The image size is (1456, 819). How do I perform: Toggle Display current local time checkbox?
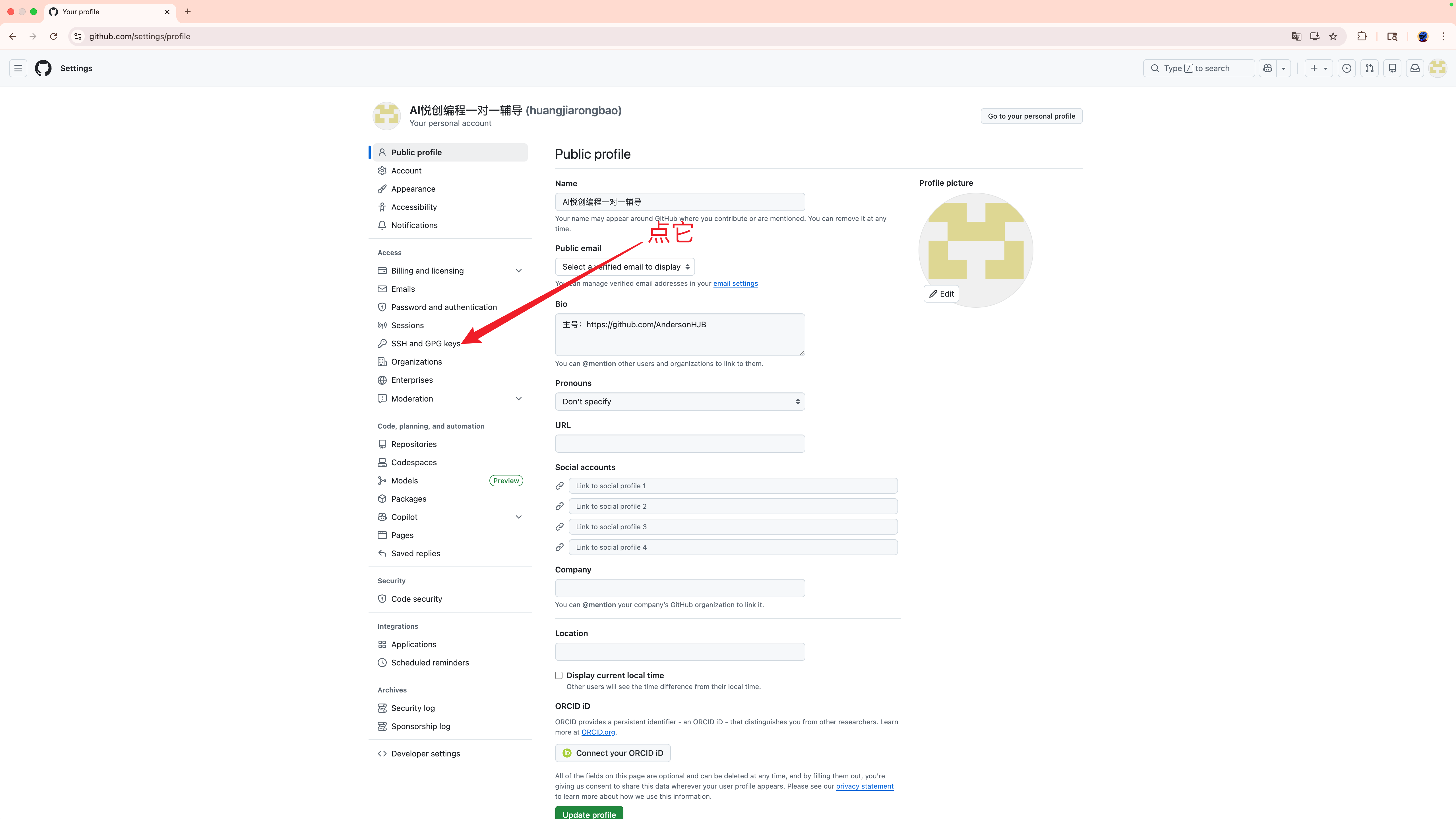[559, 675]
